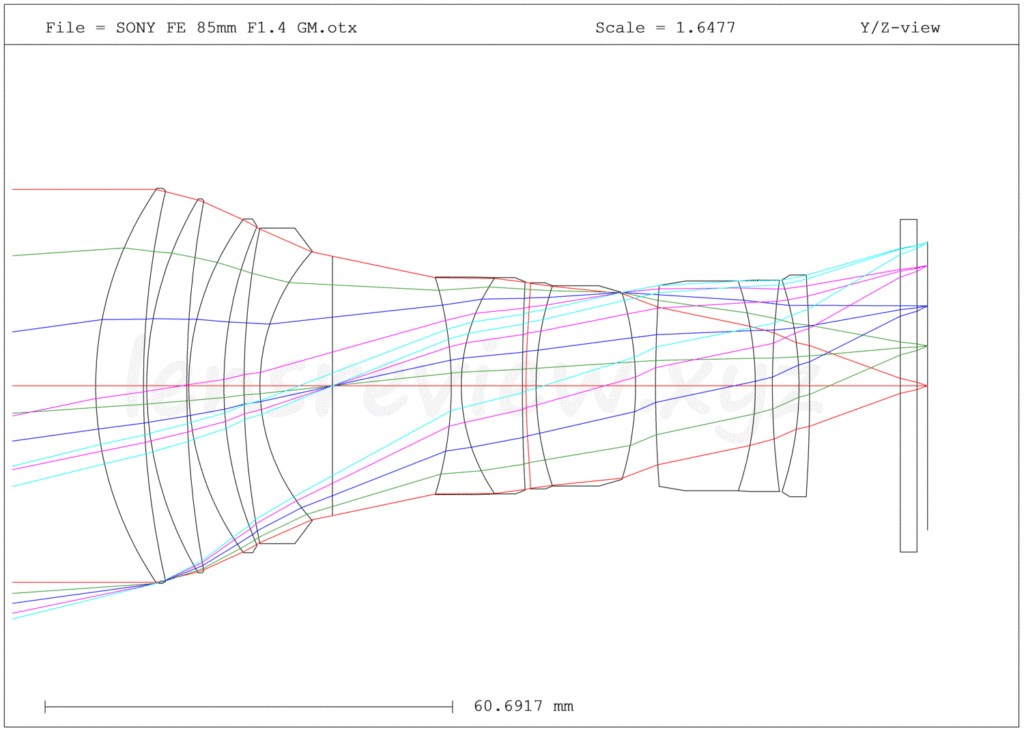
Task: Click the 'Y/Z-view' label
Action: (900, 27)
